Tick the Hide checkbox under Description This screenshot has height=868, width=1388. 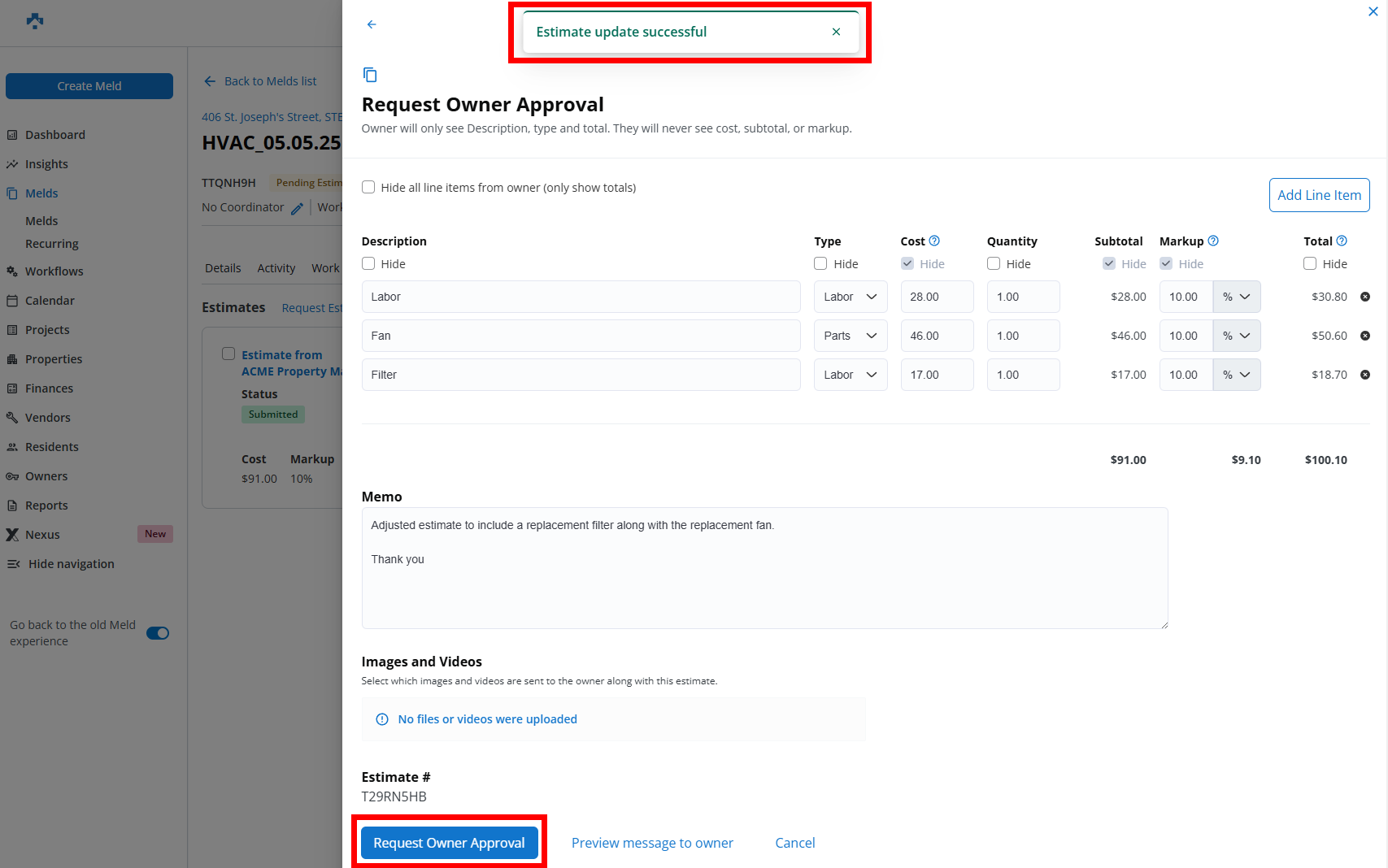pyautogui.click(x=368, y=263)
